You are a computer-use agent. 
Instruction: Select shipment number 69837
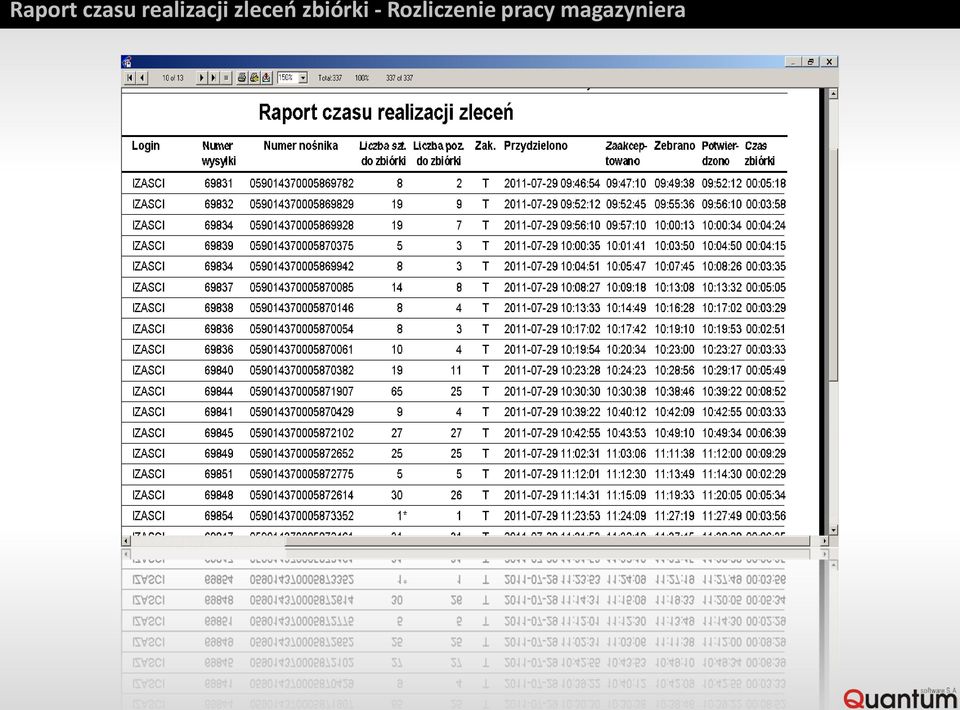(219, 288)
